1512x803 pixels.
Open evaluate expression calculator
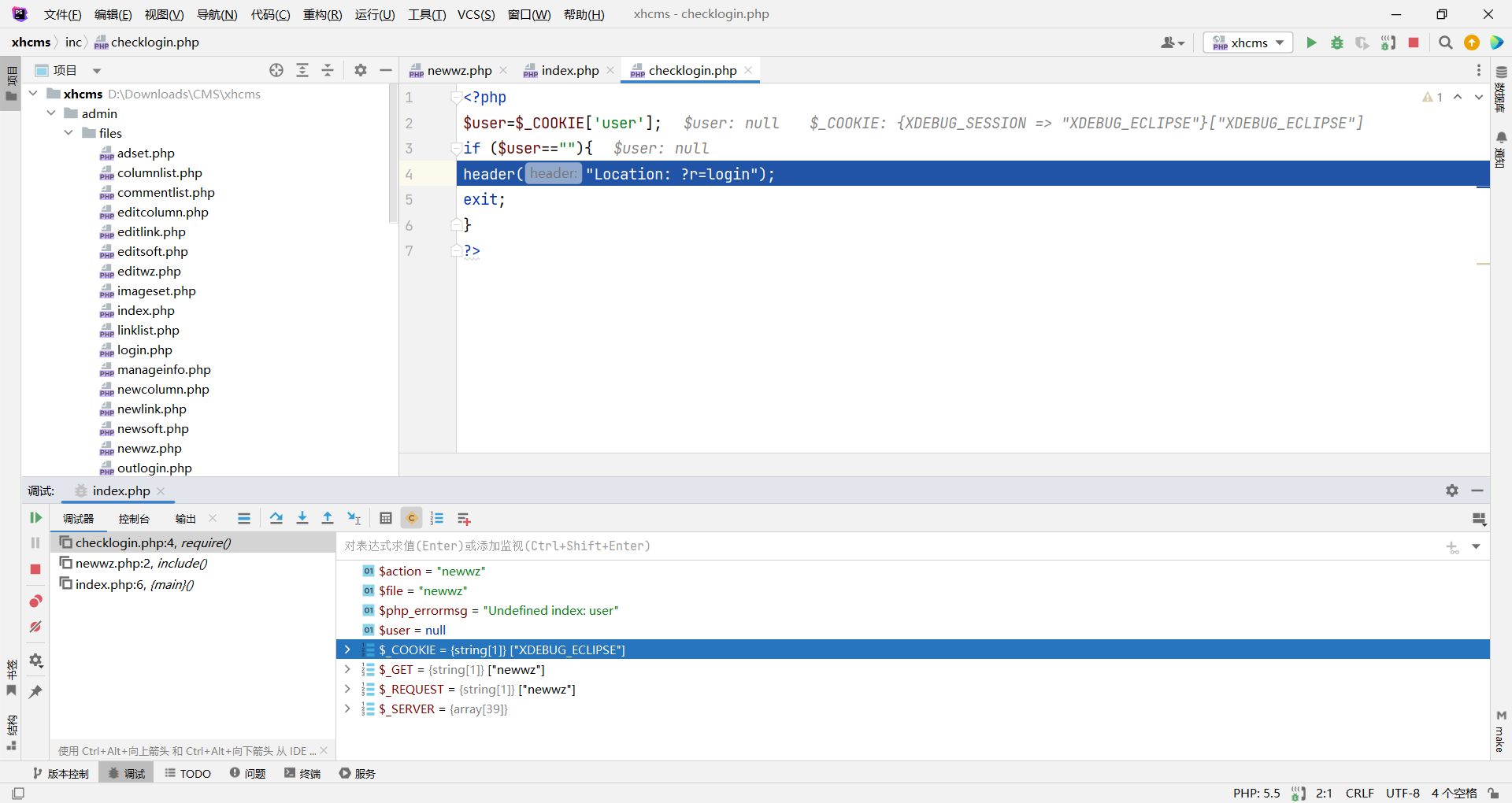[386, 519]
